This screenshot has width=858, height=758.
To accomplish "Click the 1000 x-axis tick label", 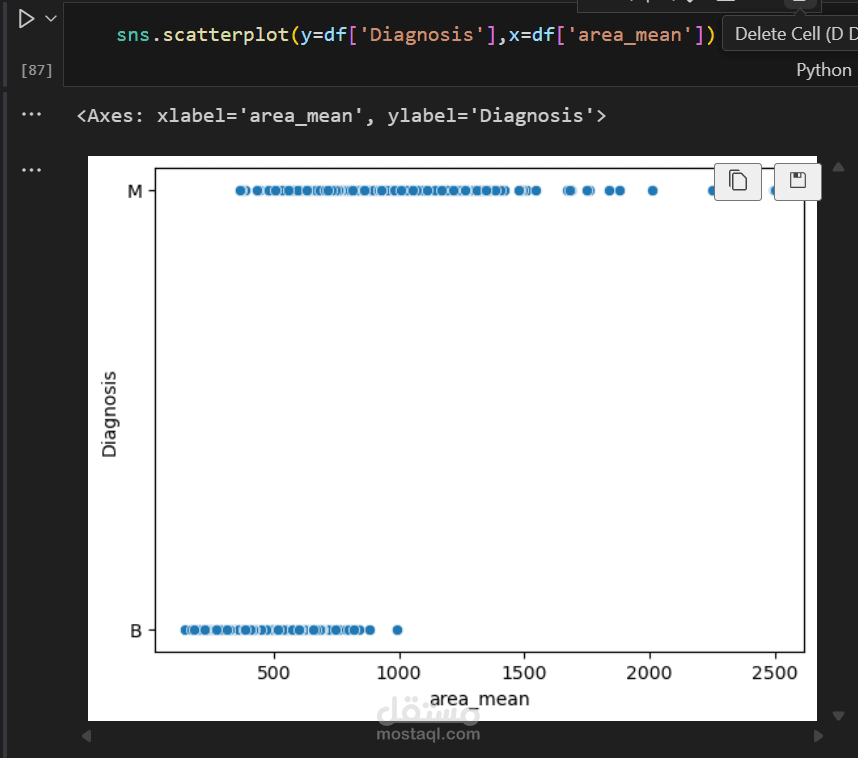I will (x=398, y=673).
